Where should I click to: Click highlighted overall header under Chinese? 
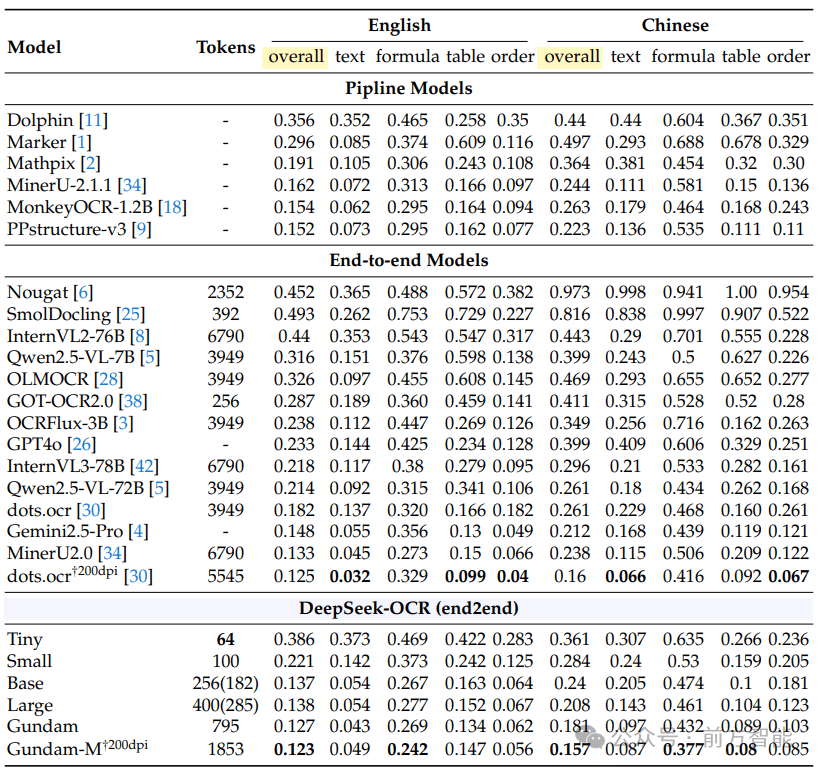pyautogui.click(x=571, y=57)
